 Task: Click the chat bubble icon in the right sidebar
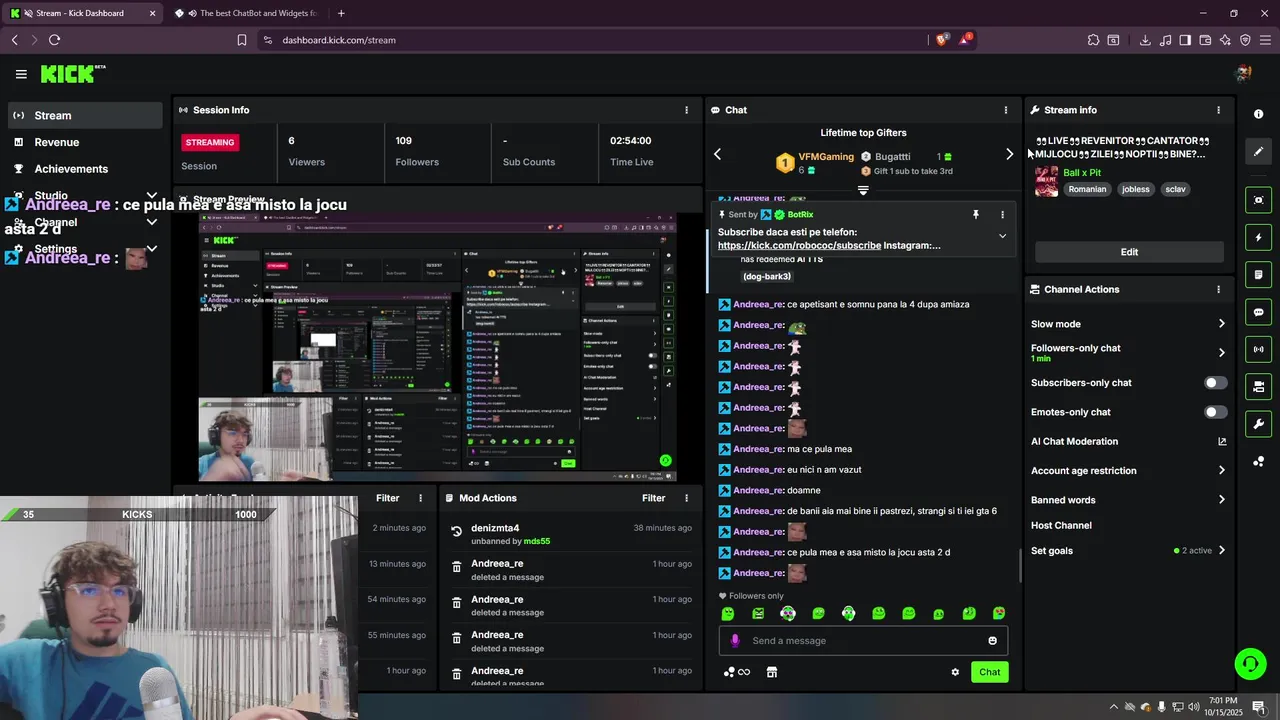[1259, 312]
